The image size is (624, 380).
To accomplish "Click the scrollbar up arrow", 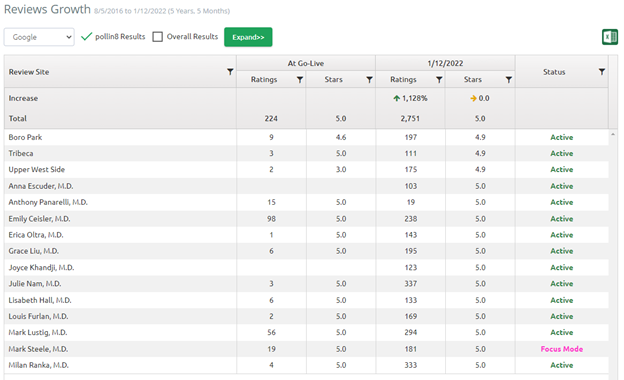I will click(x=613, y=134).
